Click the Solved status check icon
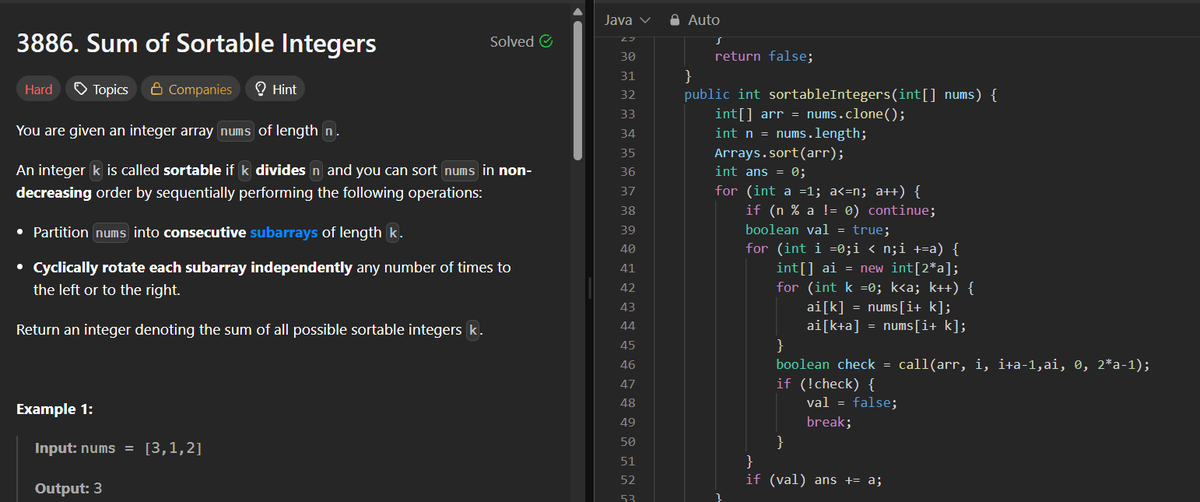Screen dimensions: 1200x502 546,42
